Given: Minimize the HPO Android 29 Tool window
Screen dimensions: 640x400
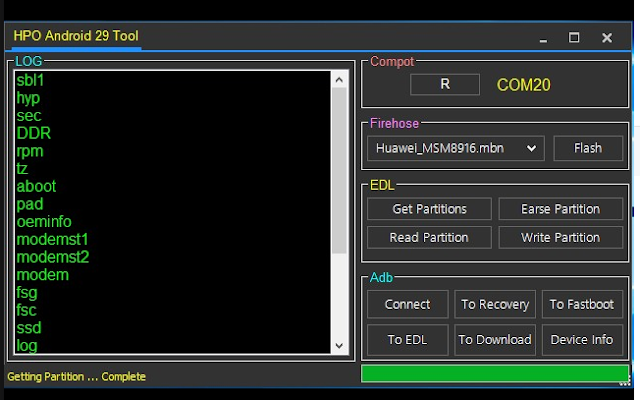Looking at the screenshot, I should pyautogui.click(x=543, y=38).
